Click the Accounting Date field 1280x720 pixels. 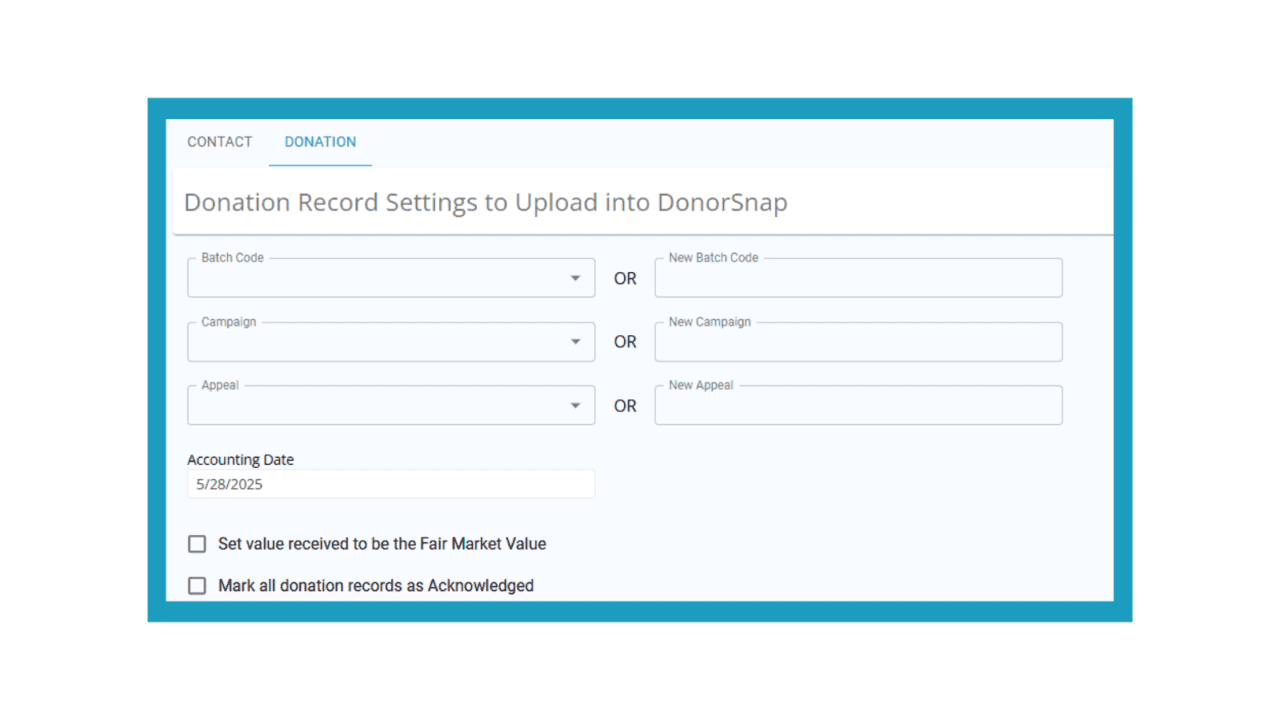[390, 483]
